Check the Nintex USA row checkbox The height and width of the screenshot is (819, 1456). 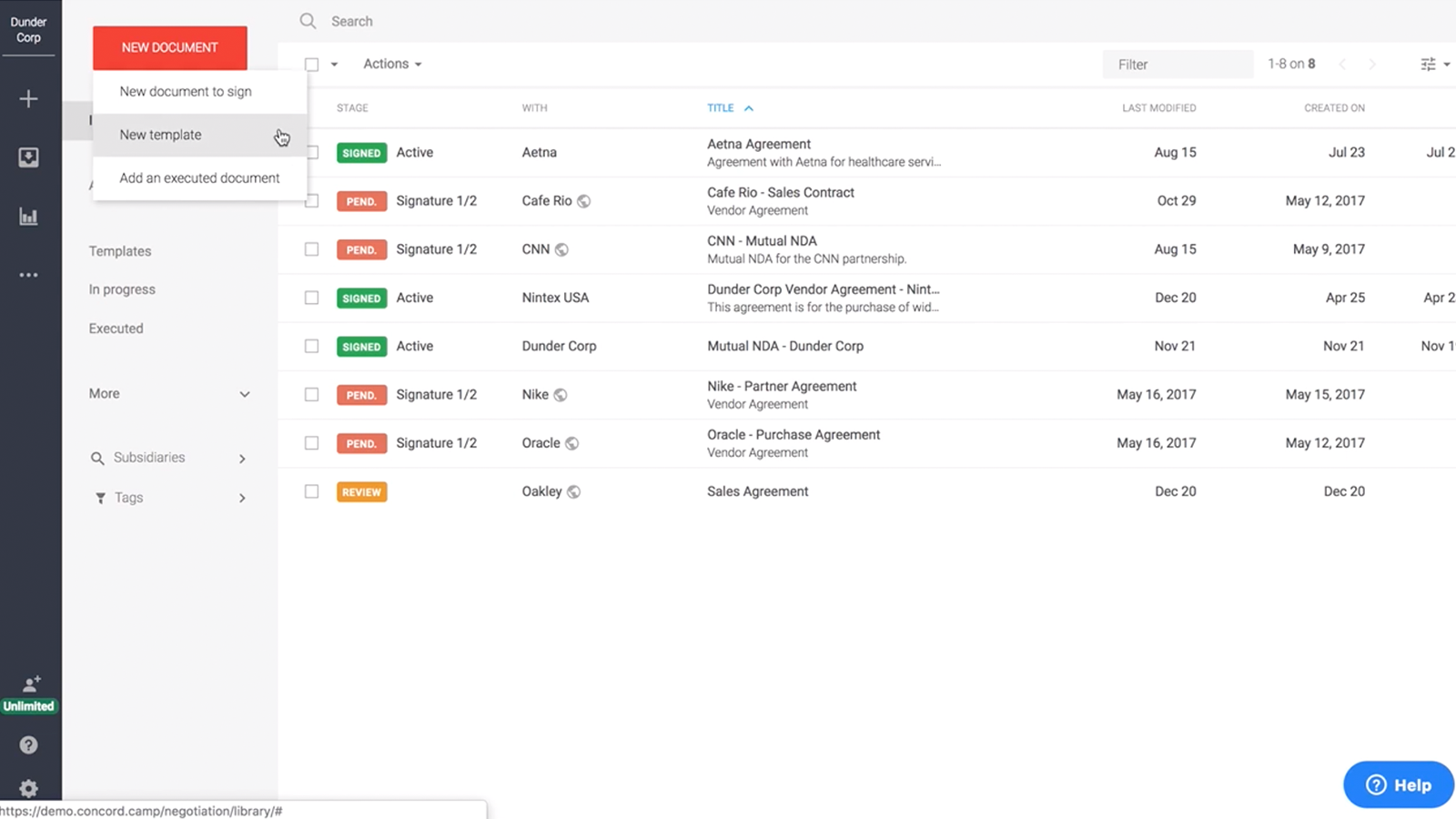(312, 298)
